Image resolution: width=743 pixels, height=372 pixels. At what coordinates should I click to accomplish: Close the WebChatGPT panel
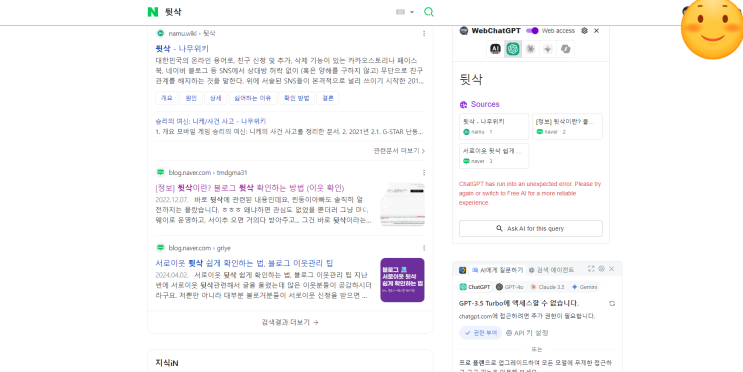click(597, 31)
